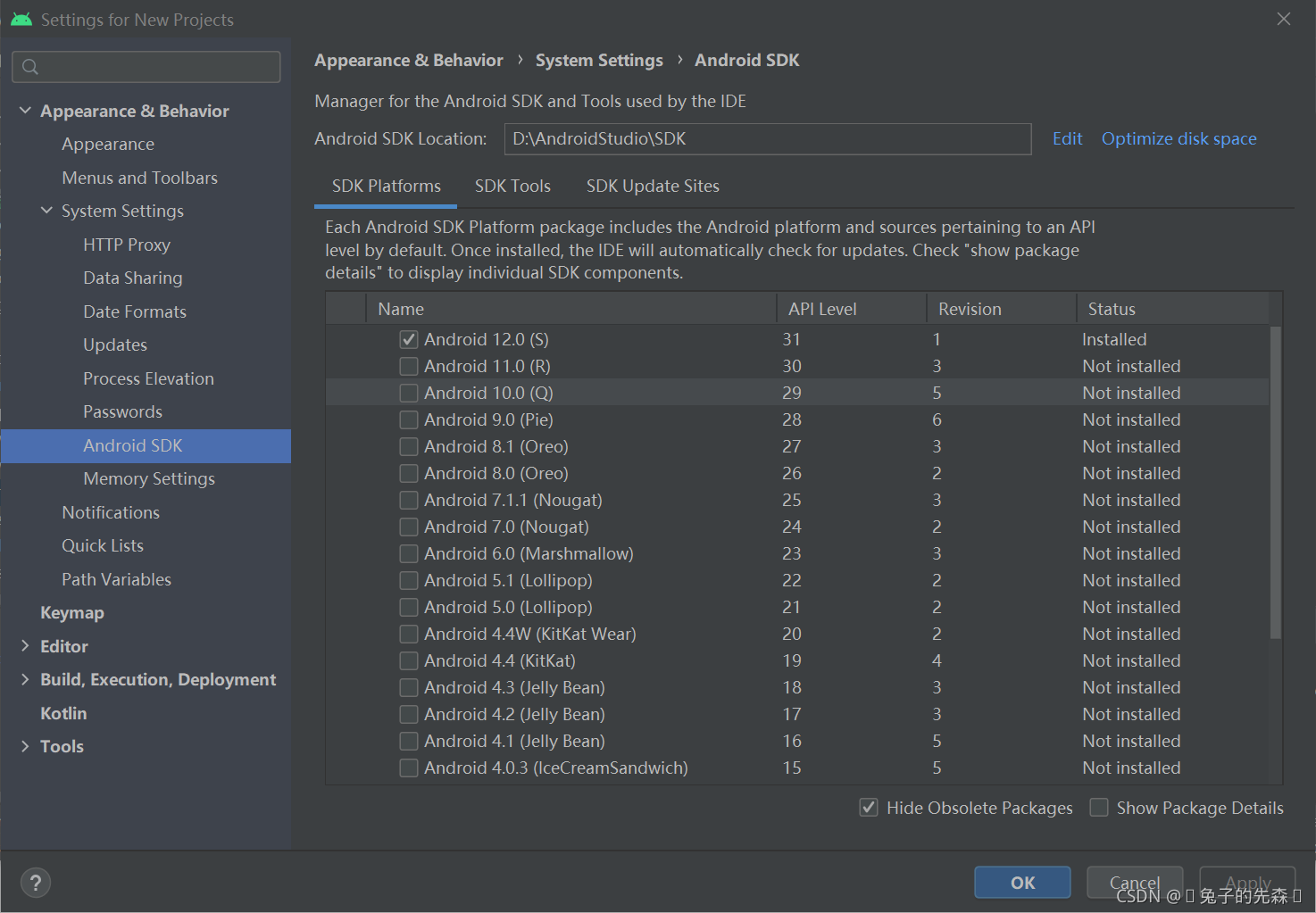Viewport: 1316px width, 913px height.
Task: Sort by API Level column header
Action: [x=852, y=309]
